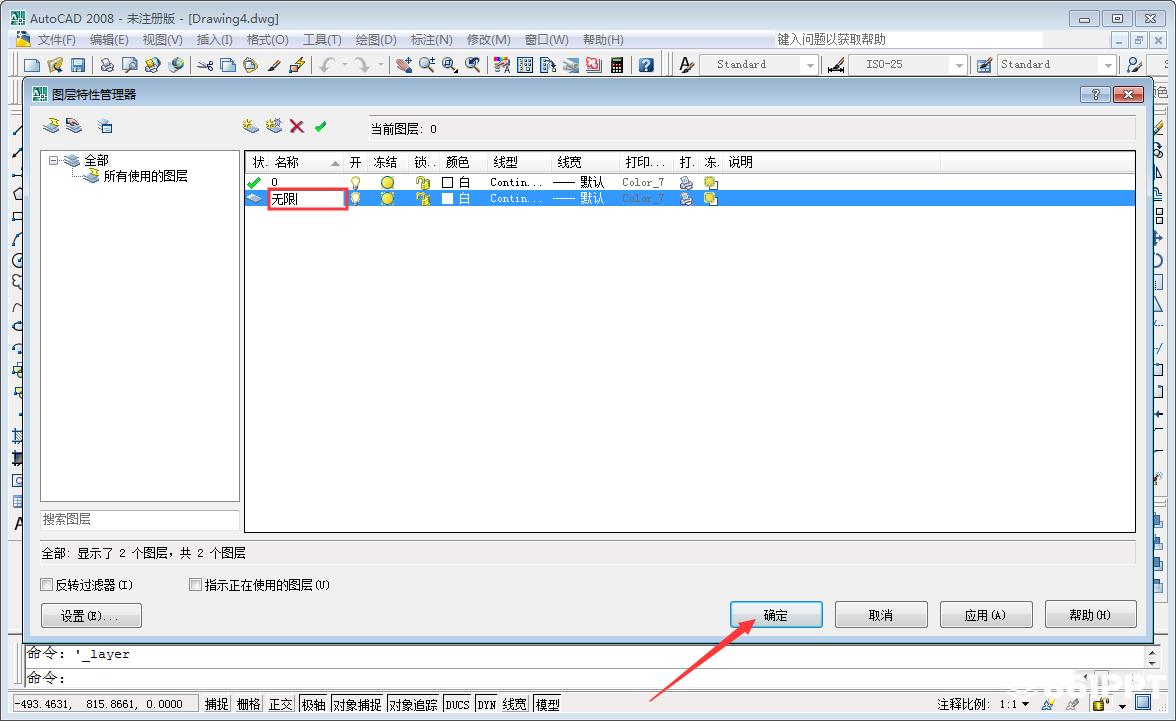Click the New Property Filter icon

[51, 126]
